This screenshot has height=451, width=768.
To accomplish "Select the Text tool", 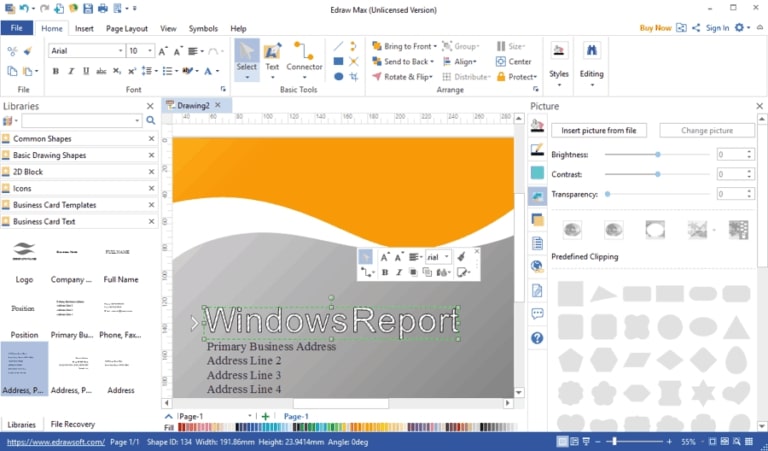I will click(272, 60).
